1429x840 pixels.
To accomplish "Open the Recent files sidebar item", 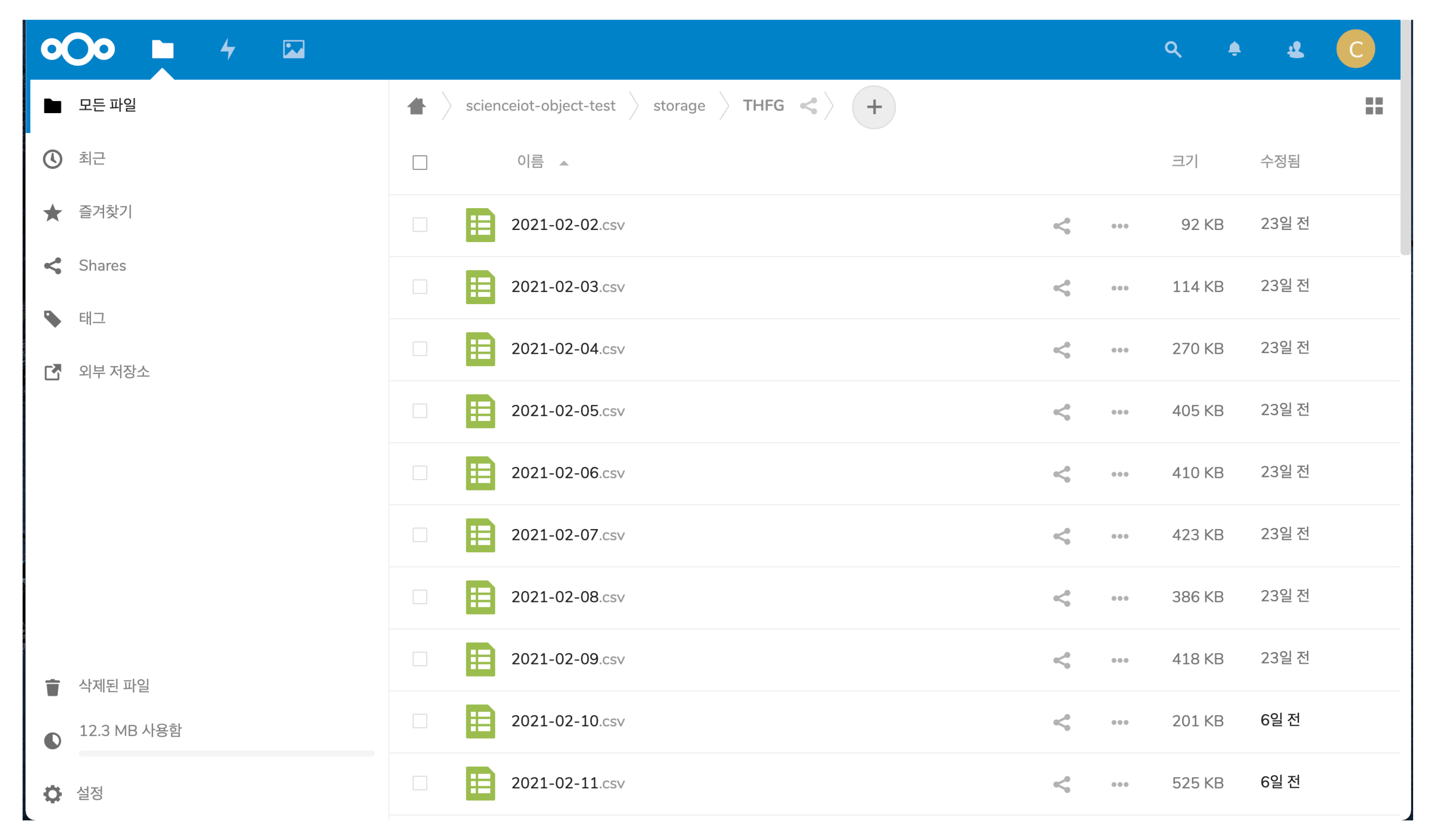I will click(92, 159).
